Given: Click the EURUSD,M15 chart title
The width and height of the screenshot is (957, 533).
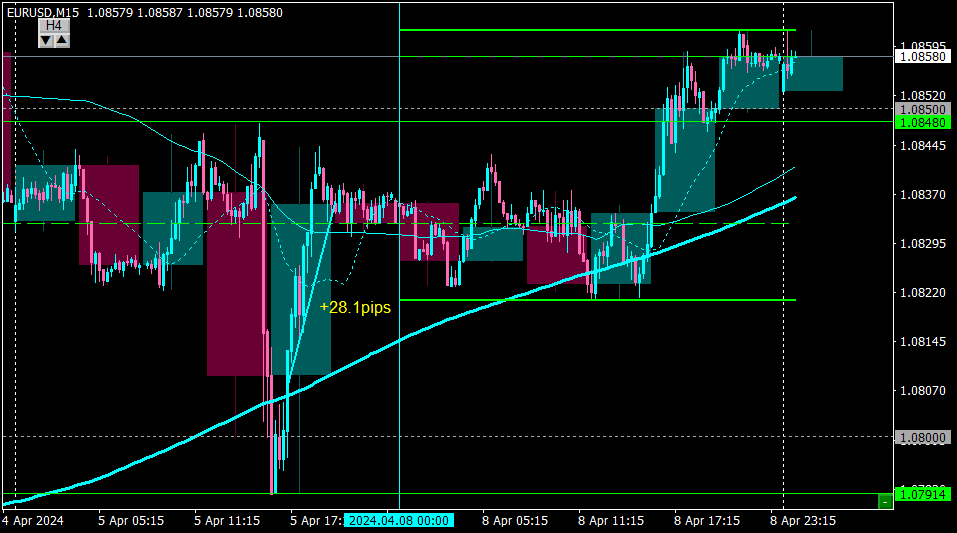Looking at the screenshot, I should (x=43, y=13).
